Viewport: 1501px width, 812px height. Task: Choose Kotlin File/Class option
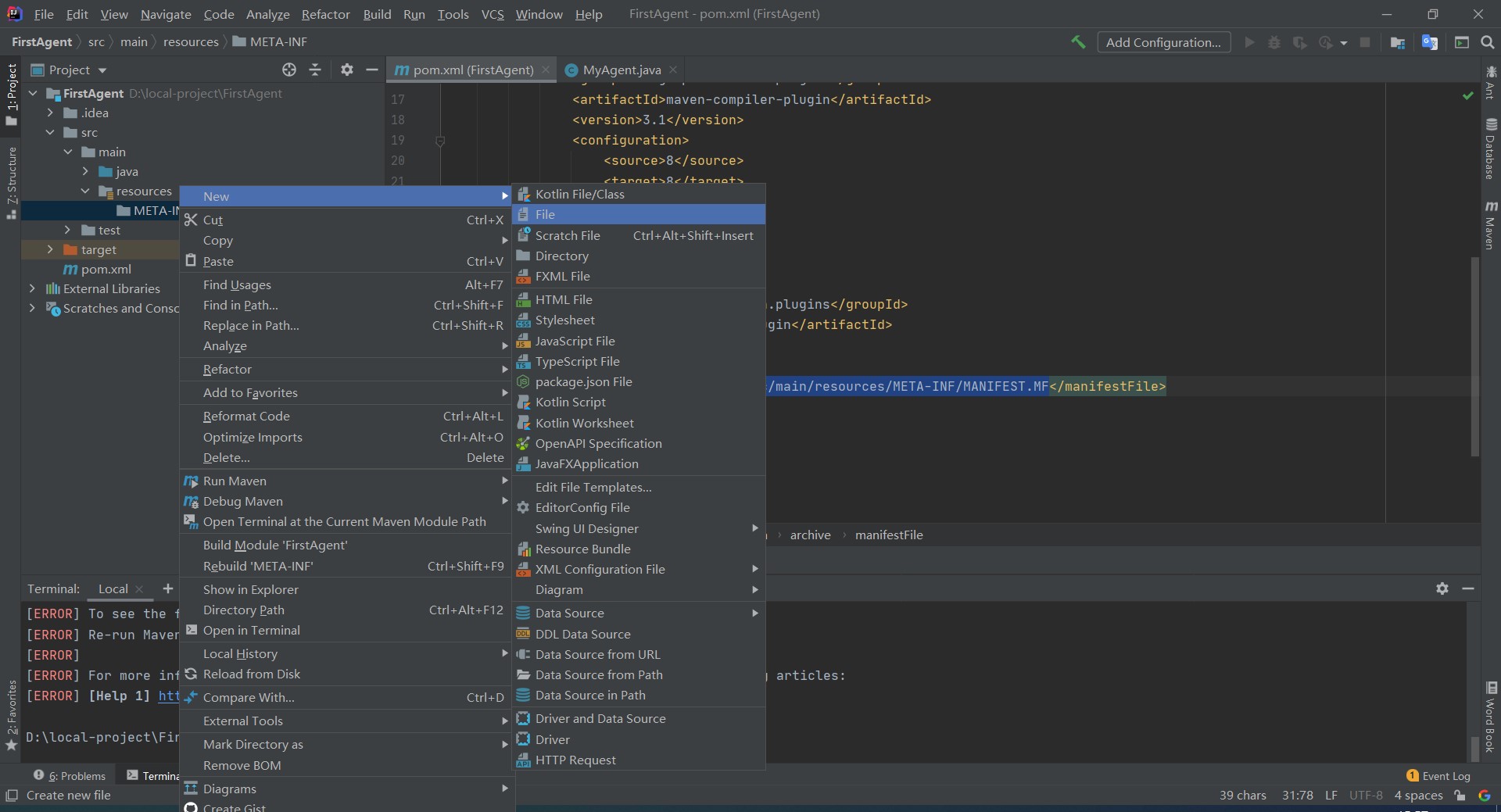coord(638,194)
